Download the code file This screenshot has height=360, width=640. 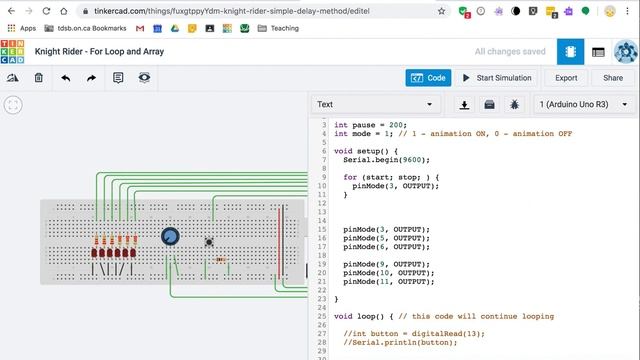[464, 105]
